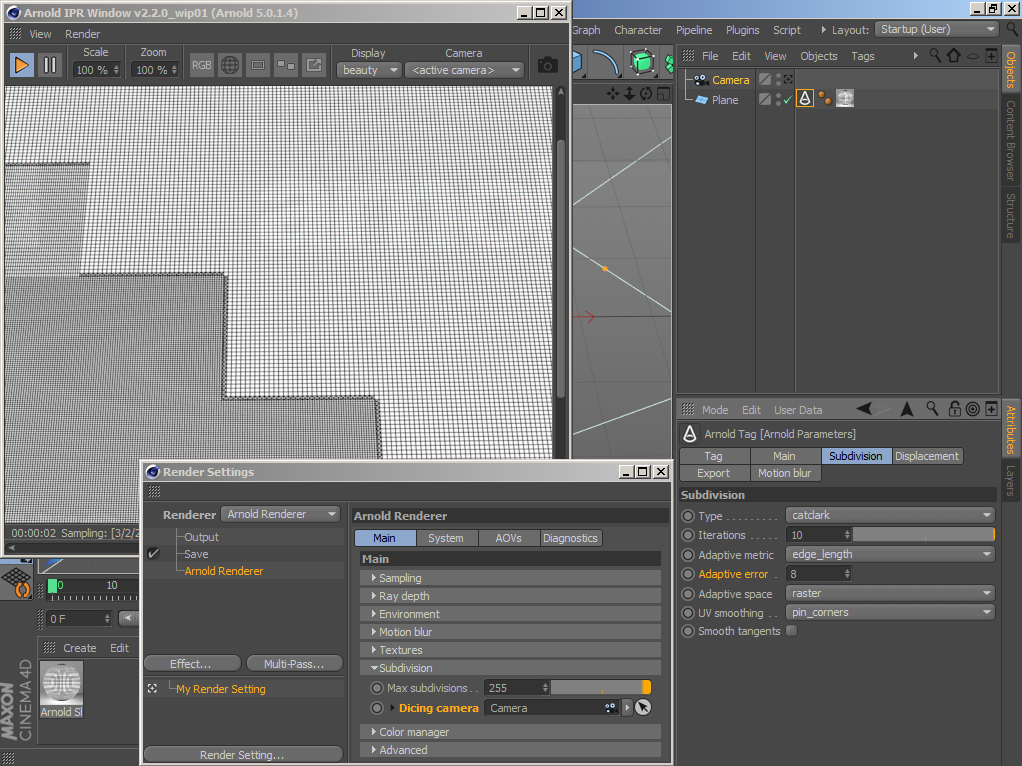Click the Max subdivisions slider bar
This screenshot has width=1022, height=766.
(x=600, y=688)
